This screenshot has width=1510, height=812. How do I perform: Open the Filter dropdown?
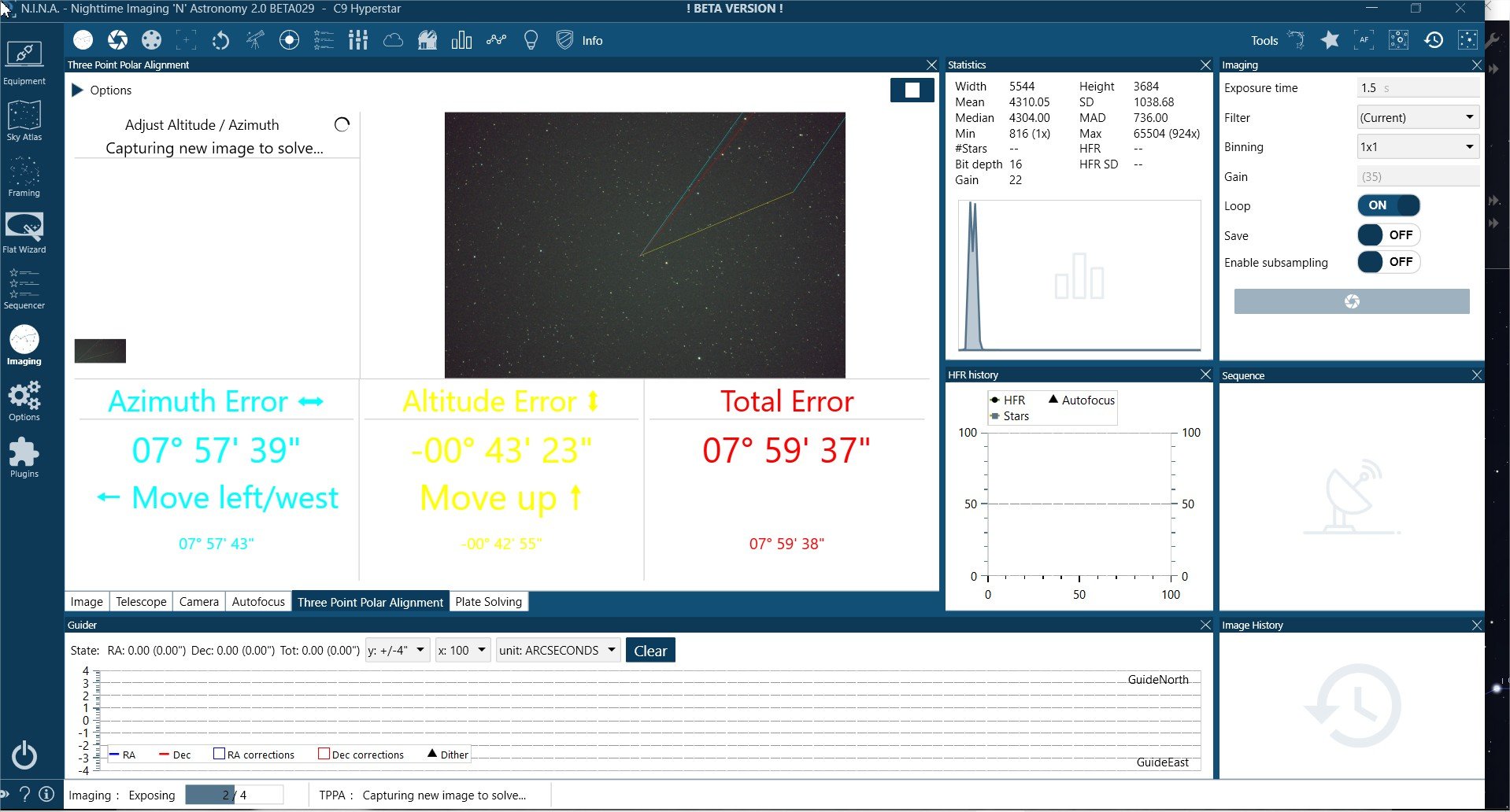click(1418, 117)
